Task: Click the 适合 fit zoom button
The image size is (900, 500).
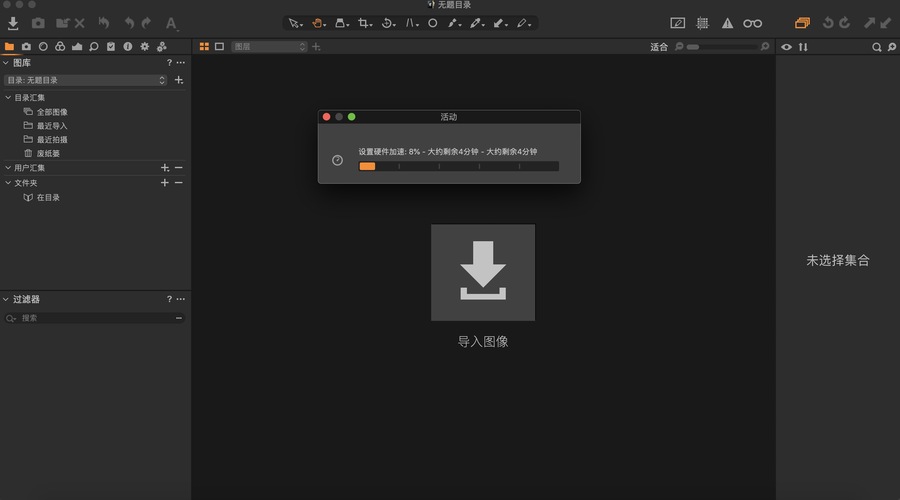Action: click(659, 47)
